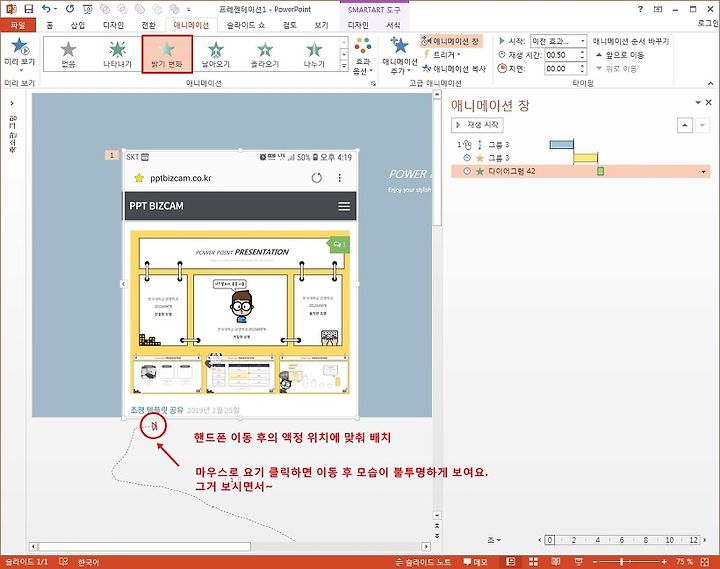The width and height of the screenshot is (720, 569).
Task: Open the 트리거 trigger dropdown
Action: coord(442,55)
